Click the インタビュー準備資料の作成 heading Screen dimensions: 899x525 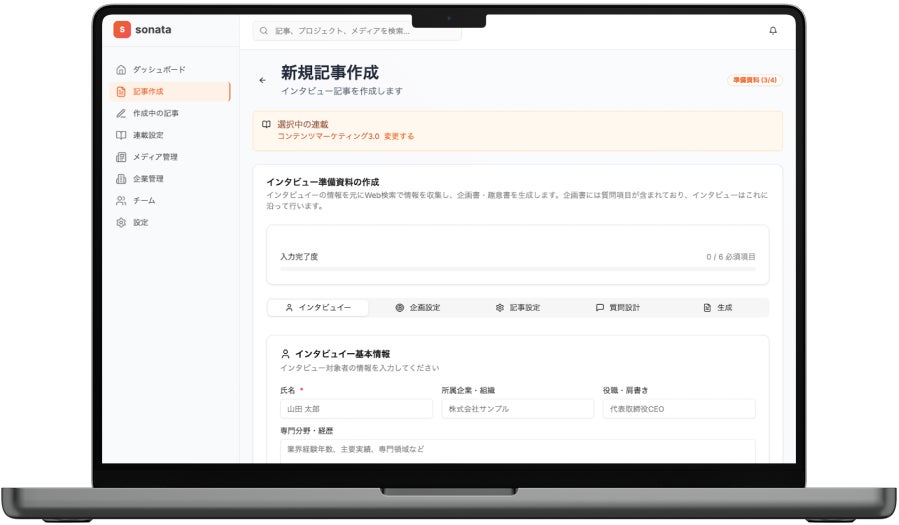pos(323,182)
